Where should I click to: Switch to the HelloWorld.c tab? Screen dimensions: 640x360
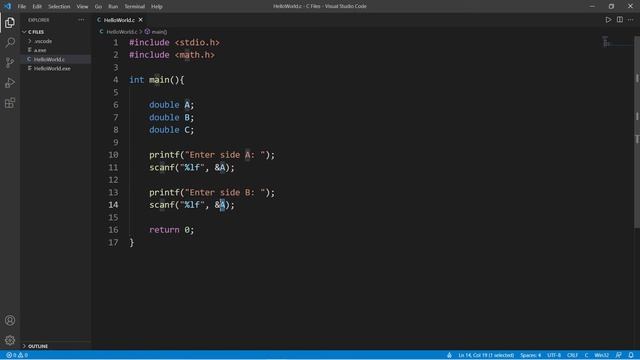120,20
